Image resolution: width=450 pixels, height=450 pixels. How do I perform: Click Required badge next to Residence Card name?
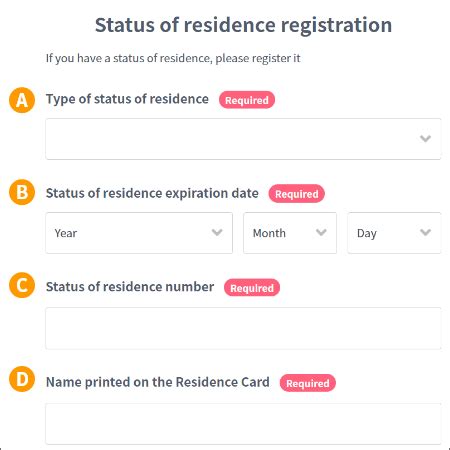pyautogui.click(x=308, y=383)
